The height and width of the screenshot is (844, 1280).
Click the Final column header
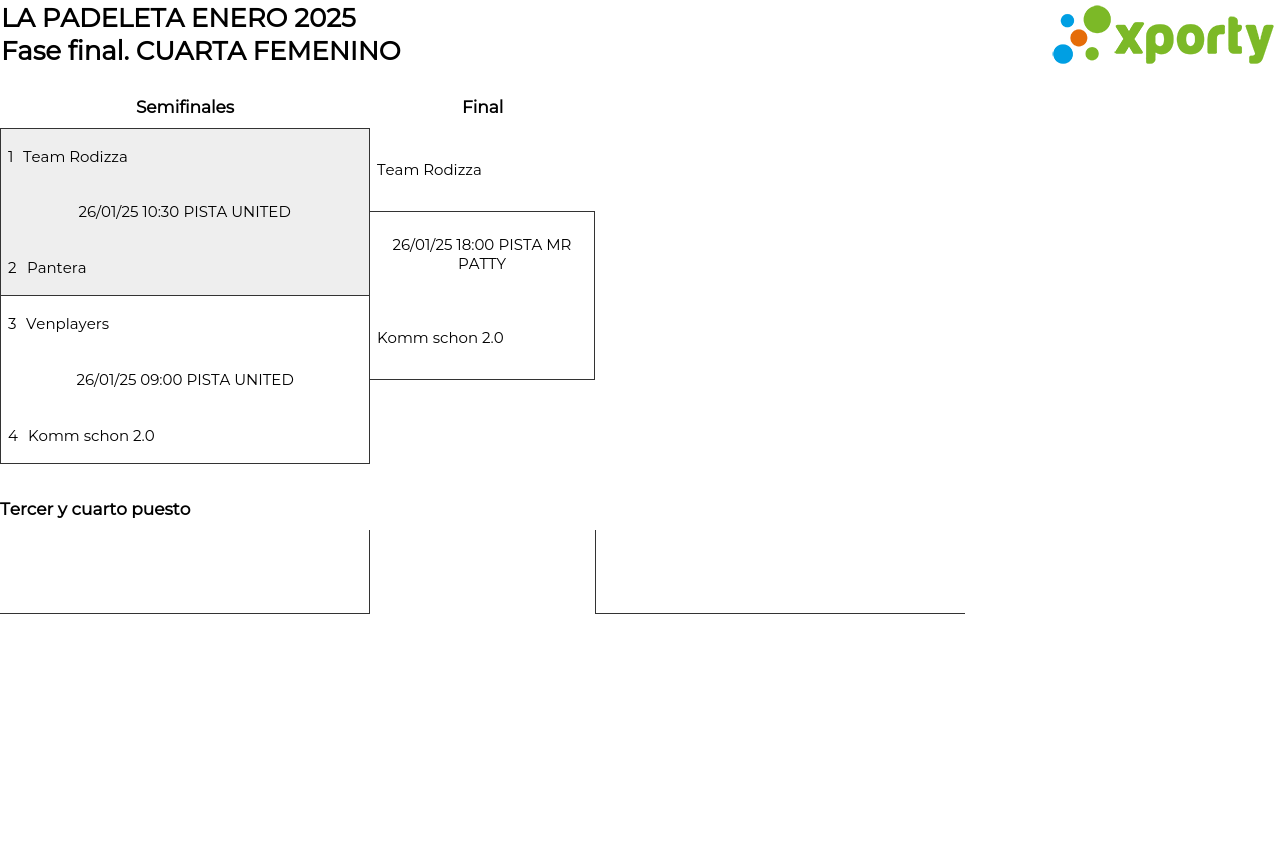[x=482, y=107]
